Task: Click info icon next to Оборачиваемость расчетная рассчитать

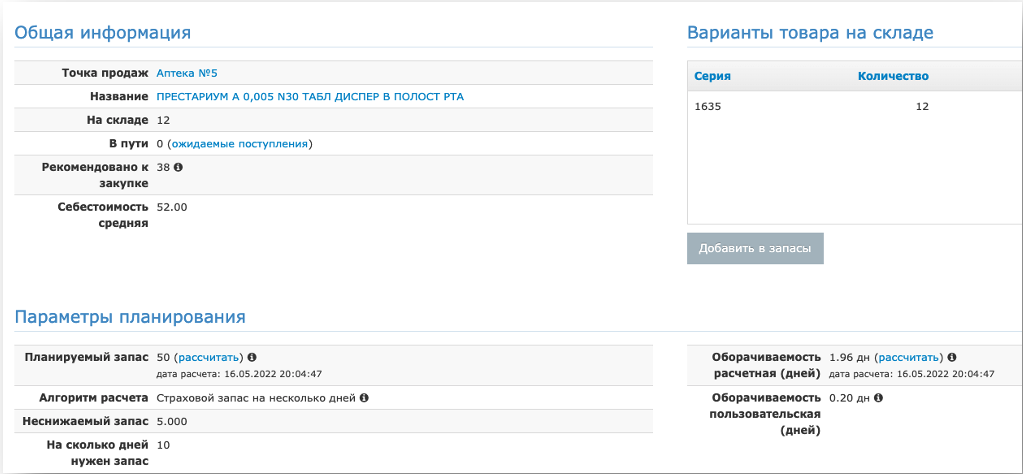Action: coord(951,357)
